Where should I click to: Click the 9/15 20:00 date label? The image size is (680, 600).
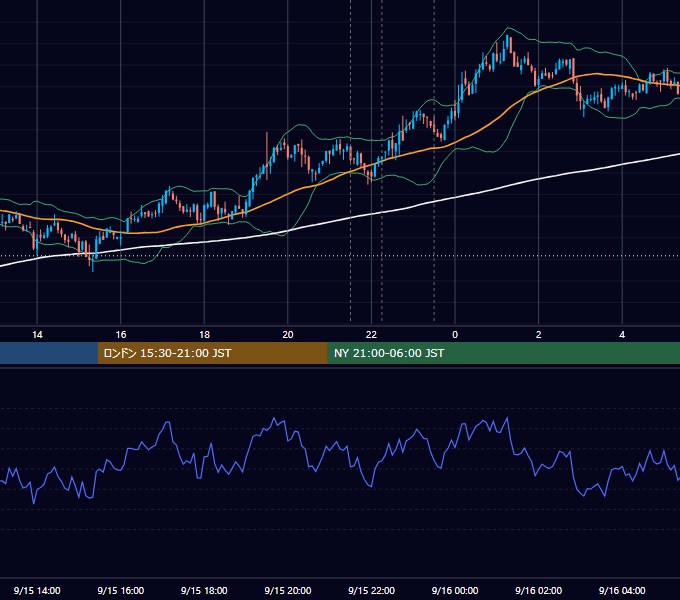288,590
